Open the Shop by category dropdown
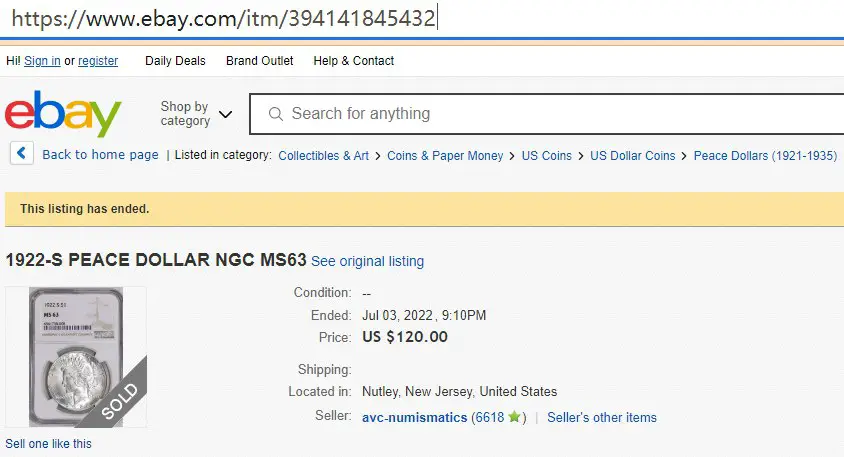Image resolution: width=844 pixels, height=457 pixels. click(196, 114)
